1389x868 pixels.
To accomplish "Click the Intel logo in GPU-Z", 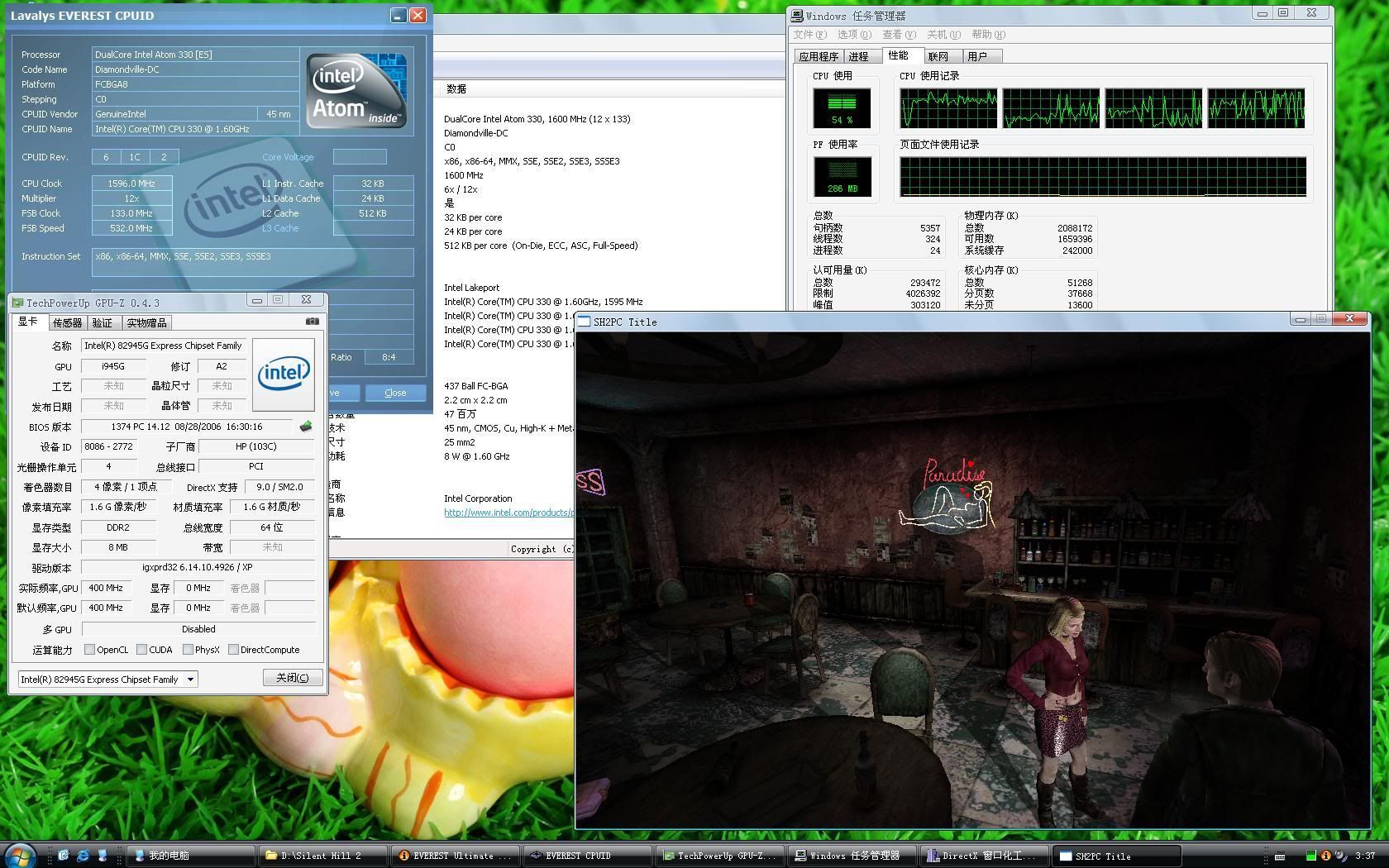I will pyautogui.click(x=283, y=374).
